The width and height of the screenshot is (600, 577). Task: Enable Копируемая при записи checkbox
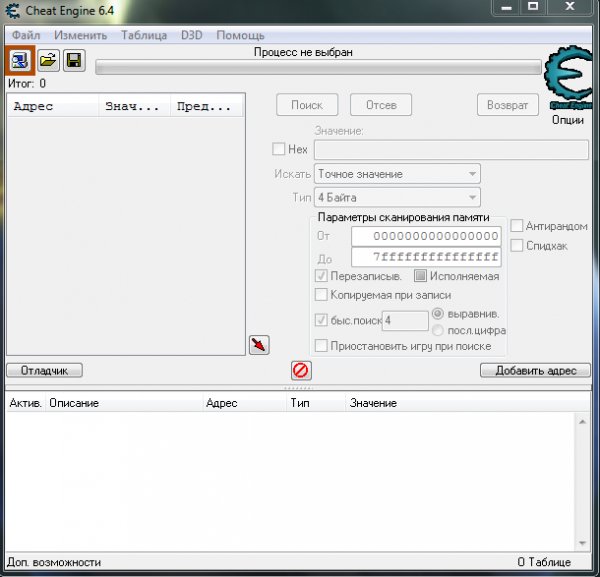(321, 295)
